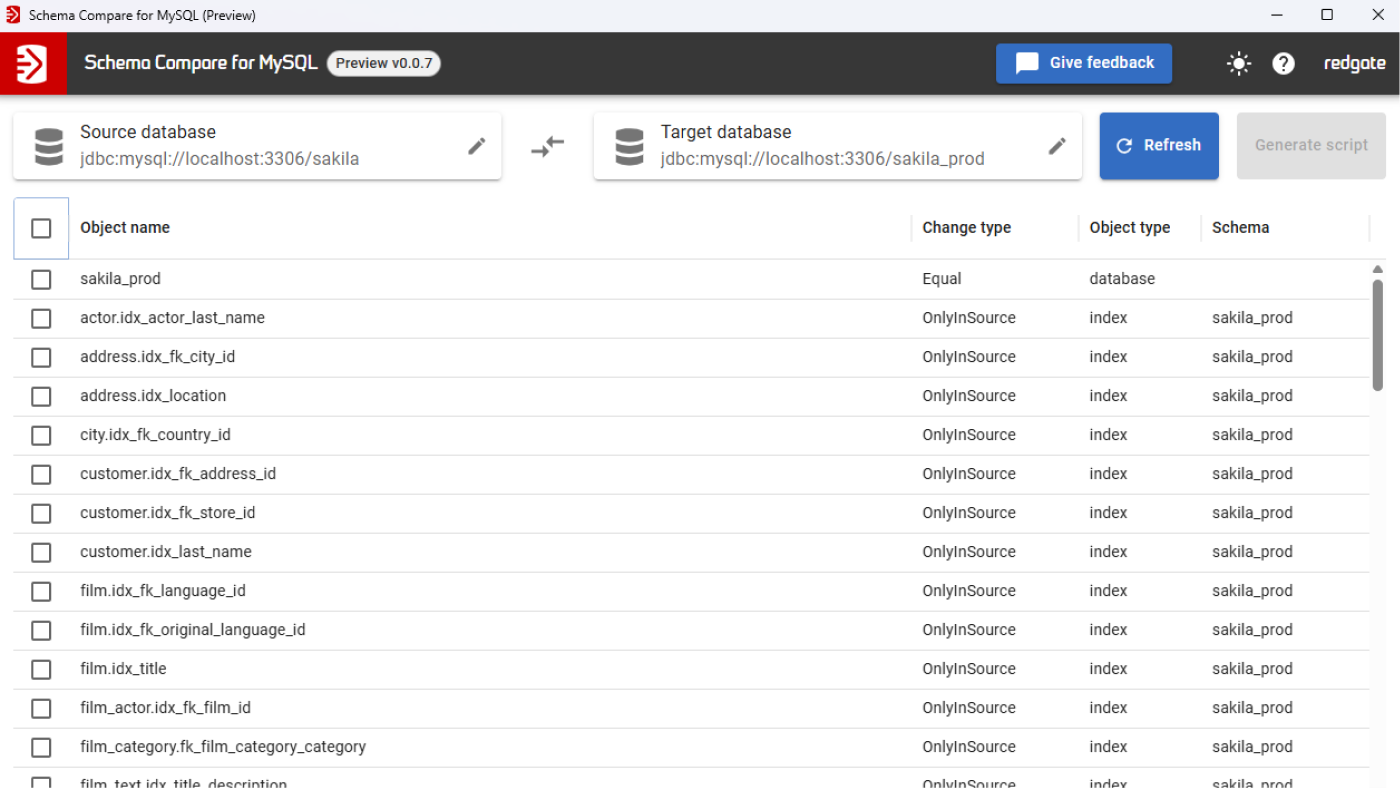Select city.idx_fk_country_id object name
Image resolution: width=1400 pixels, height=788 pixels.
pos(155,435)
